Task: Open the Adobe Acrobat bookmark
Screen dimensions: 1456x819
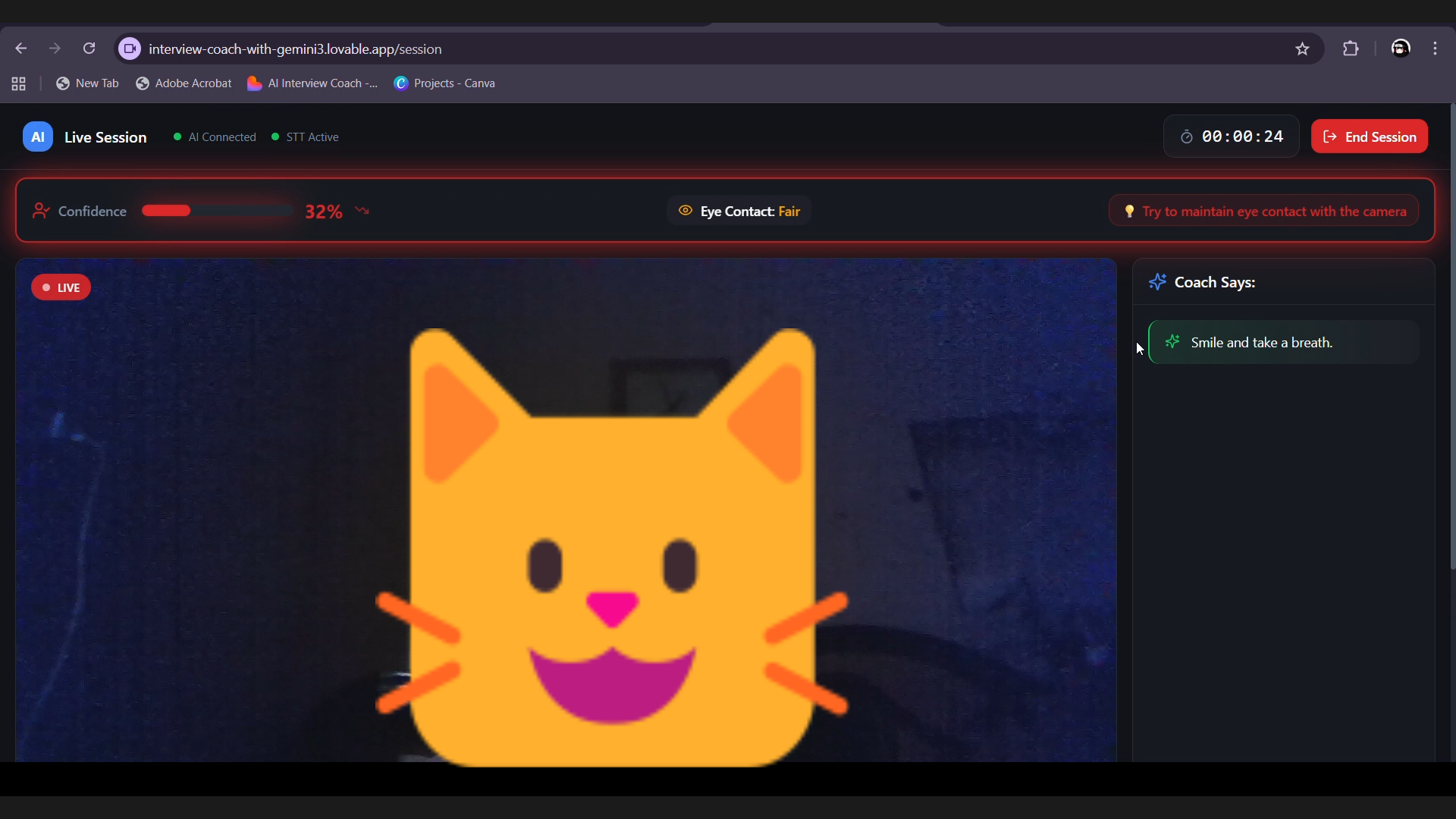Action: coord(184,83)
